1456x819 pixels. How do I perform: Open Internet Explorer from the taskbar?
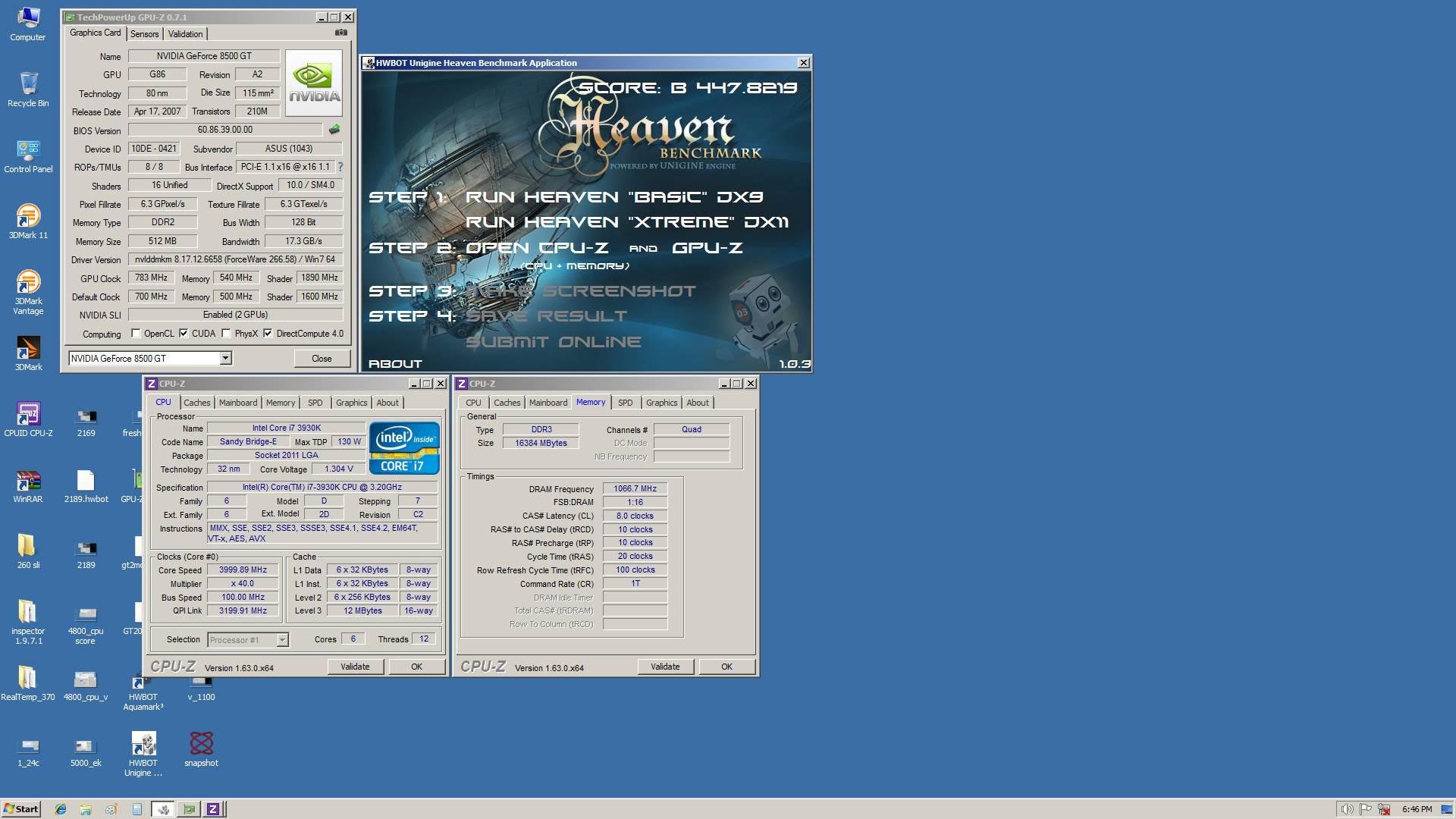coord(61,809)
